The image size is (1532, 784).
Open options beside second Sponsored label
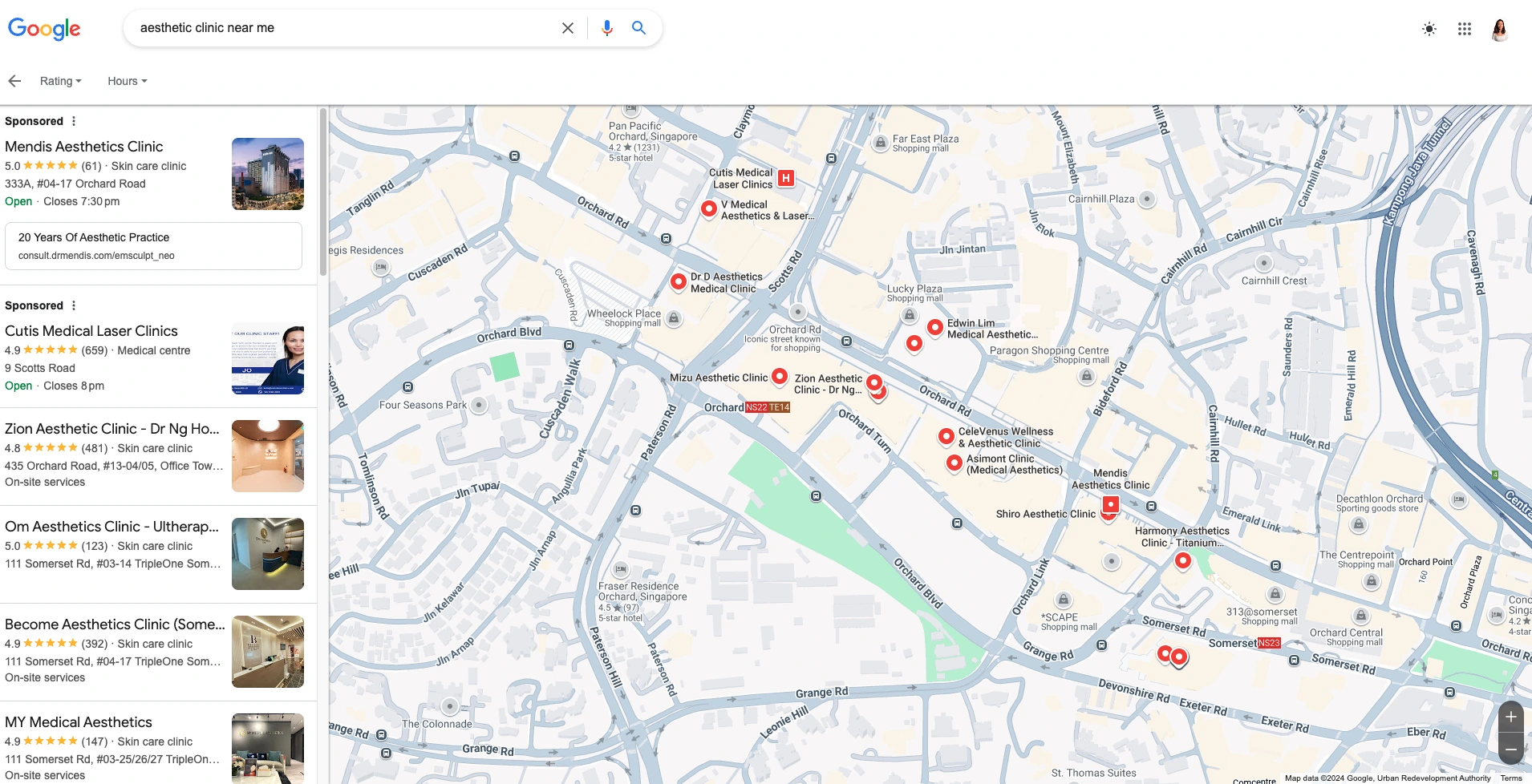[74, 305]
